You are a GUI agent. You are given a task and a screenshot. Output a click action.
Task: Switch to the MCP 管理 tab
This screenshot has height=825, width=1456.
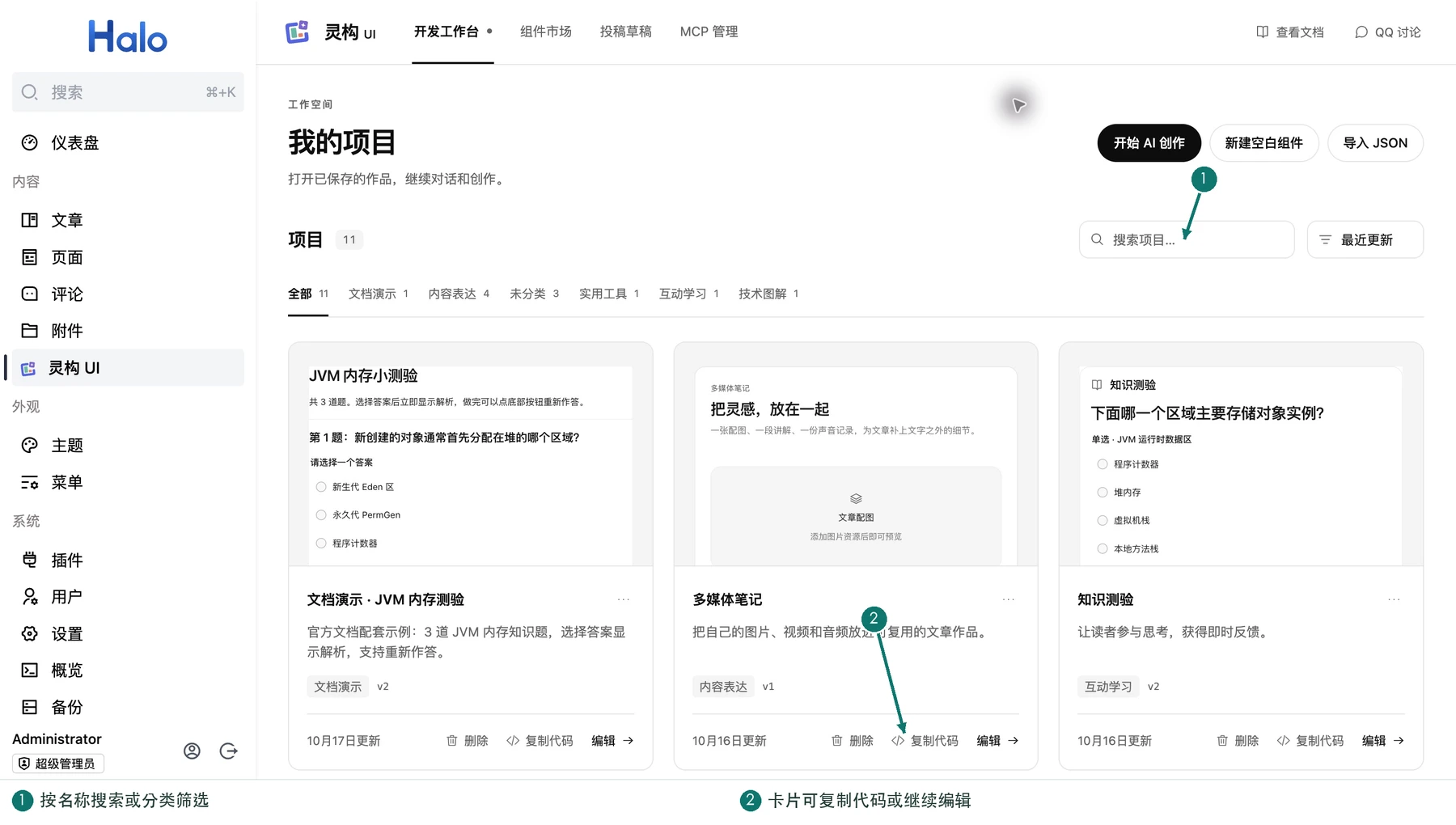point(709,32)
